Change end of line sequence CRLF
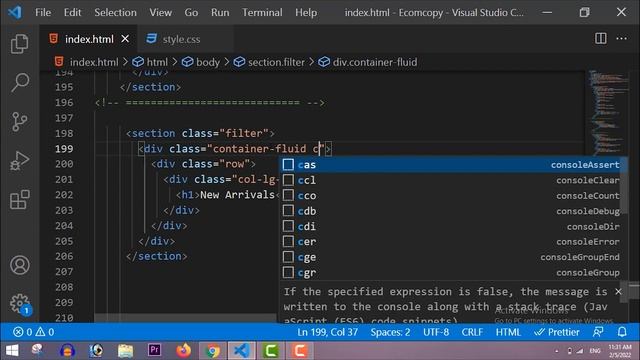The width and height of the screenshot is (640, 360). pos(472,332)
